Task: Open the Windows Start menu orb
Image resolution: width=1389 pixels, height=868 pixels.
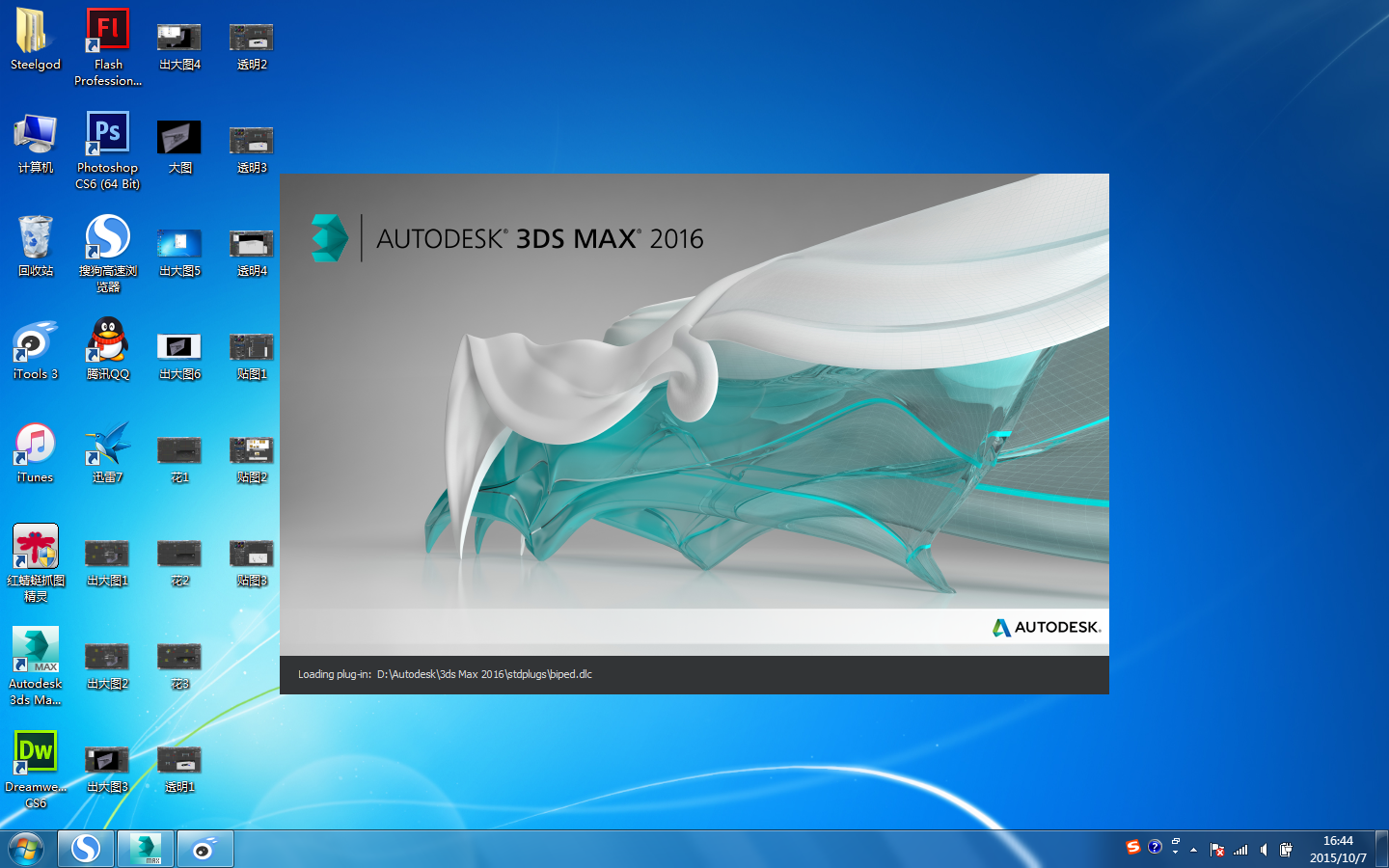Action: tap(26, 849)
